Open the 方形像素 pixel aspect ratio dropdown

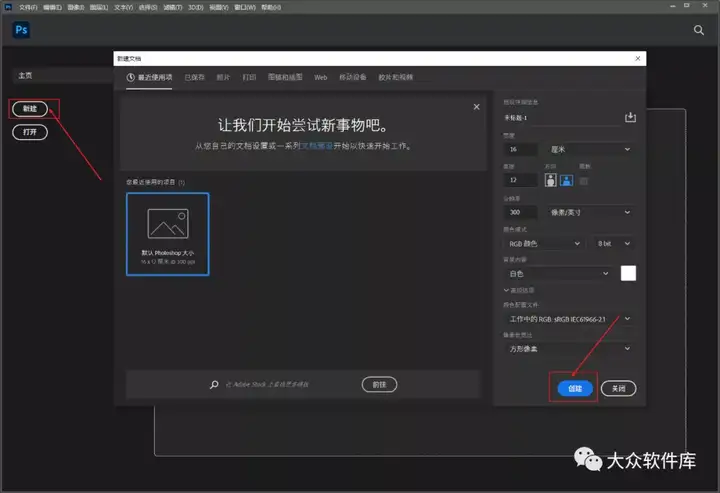tap(568, 349)
